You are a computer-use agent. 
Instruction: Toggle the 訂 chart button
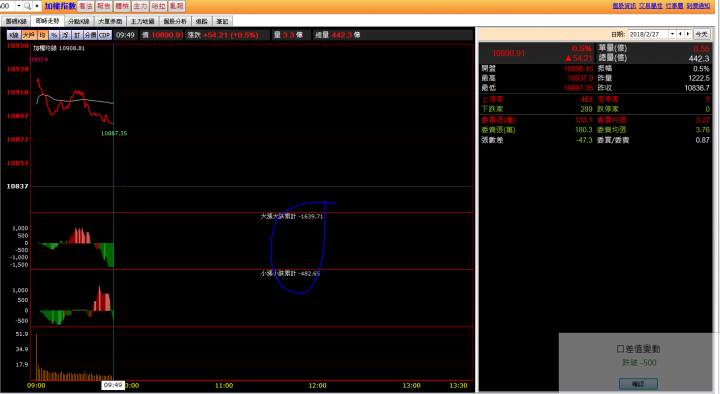77,35
